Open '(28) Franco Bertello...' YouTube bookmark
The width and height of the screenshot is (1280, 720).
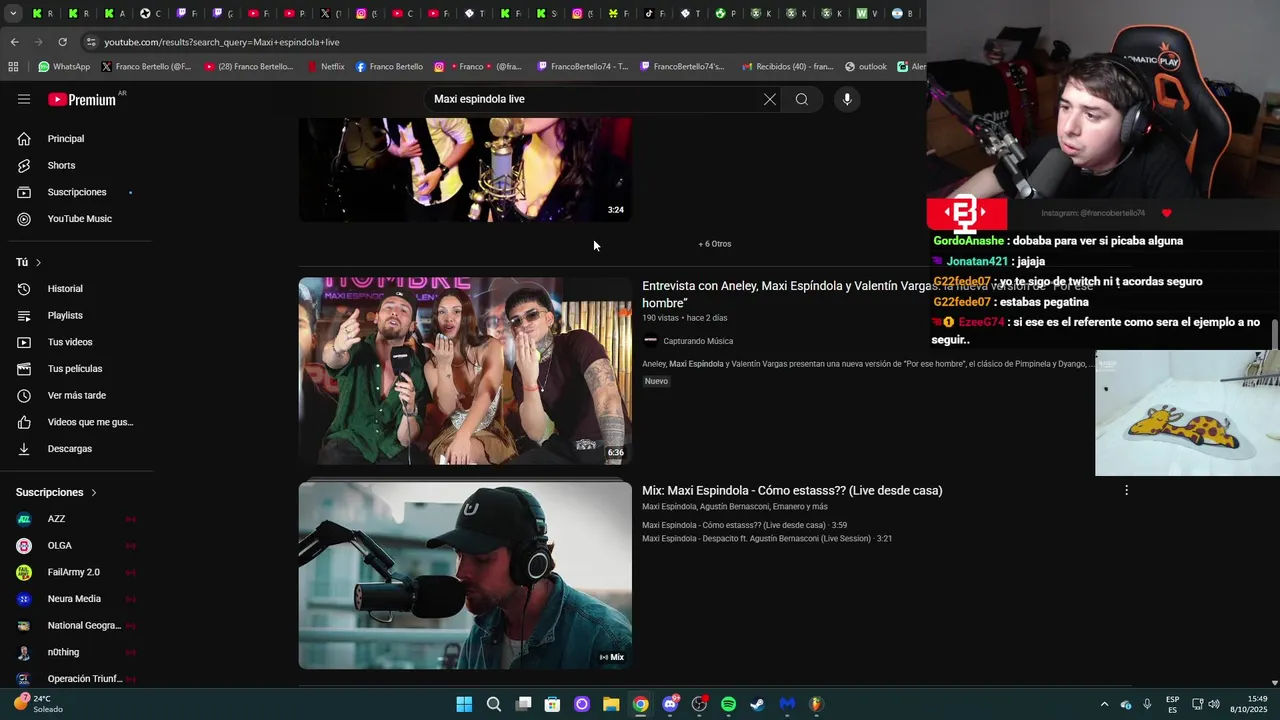(248, 67)
